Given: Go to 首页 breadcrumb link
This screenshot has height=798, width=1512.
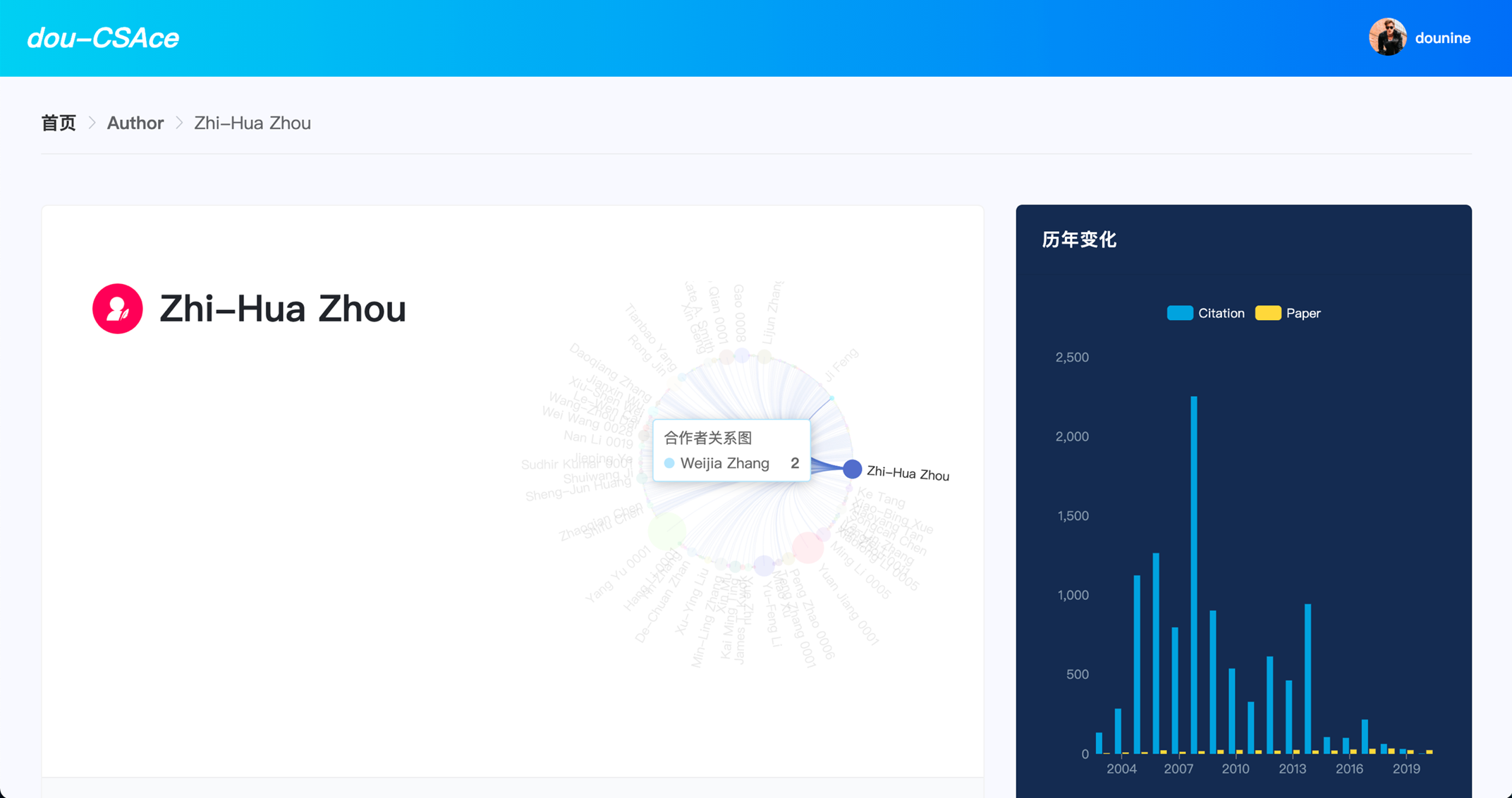Looking at the screenshot, I should pyautogui.click(x=59, y=123).
